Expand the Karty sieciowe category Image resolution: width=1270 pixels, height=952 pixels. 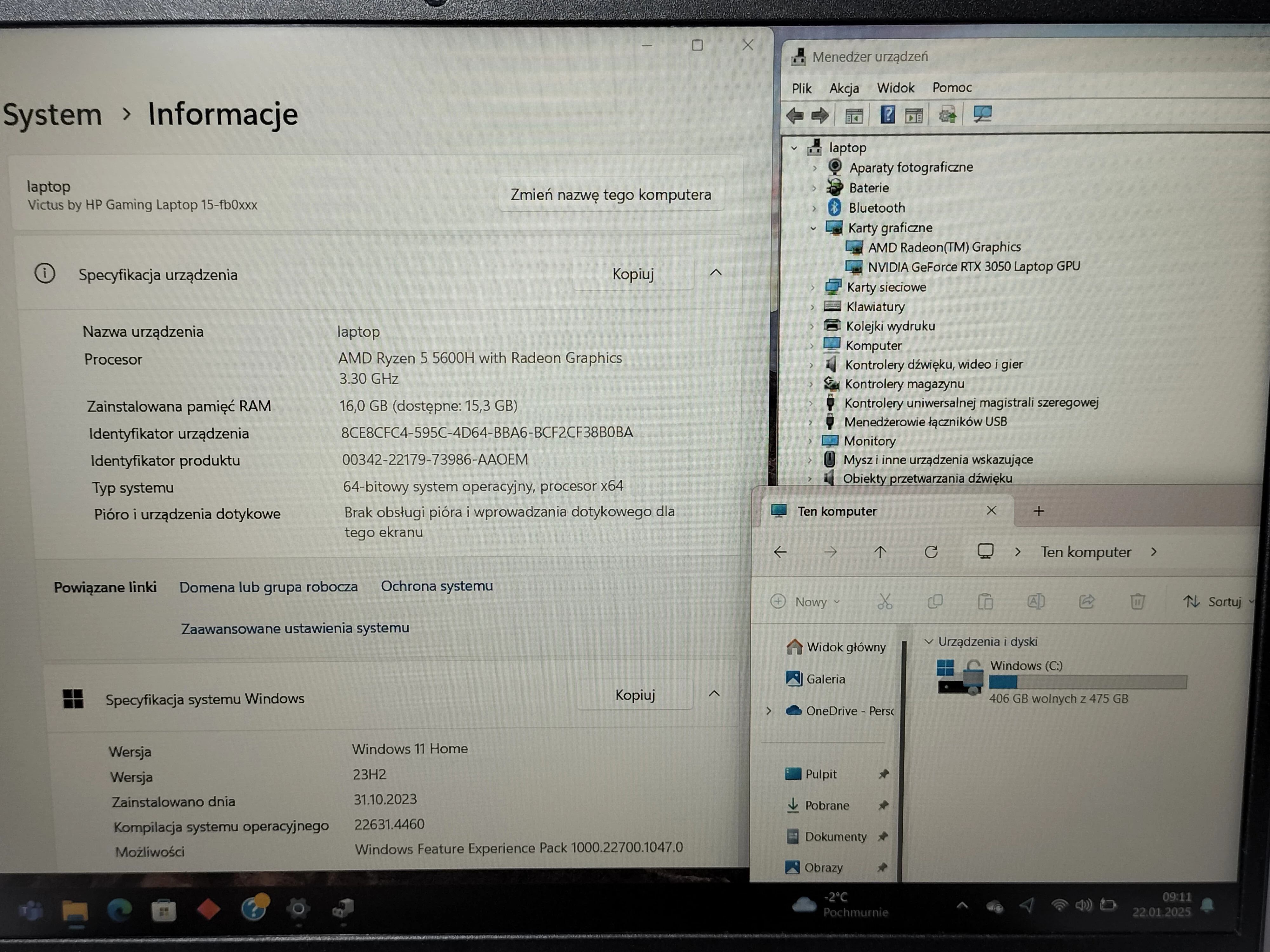[x=812, y=287]
